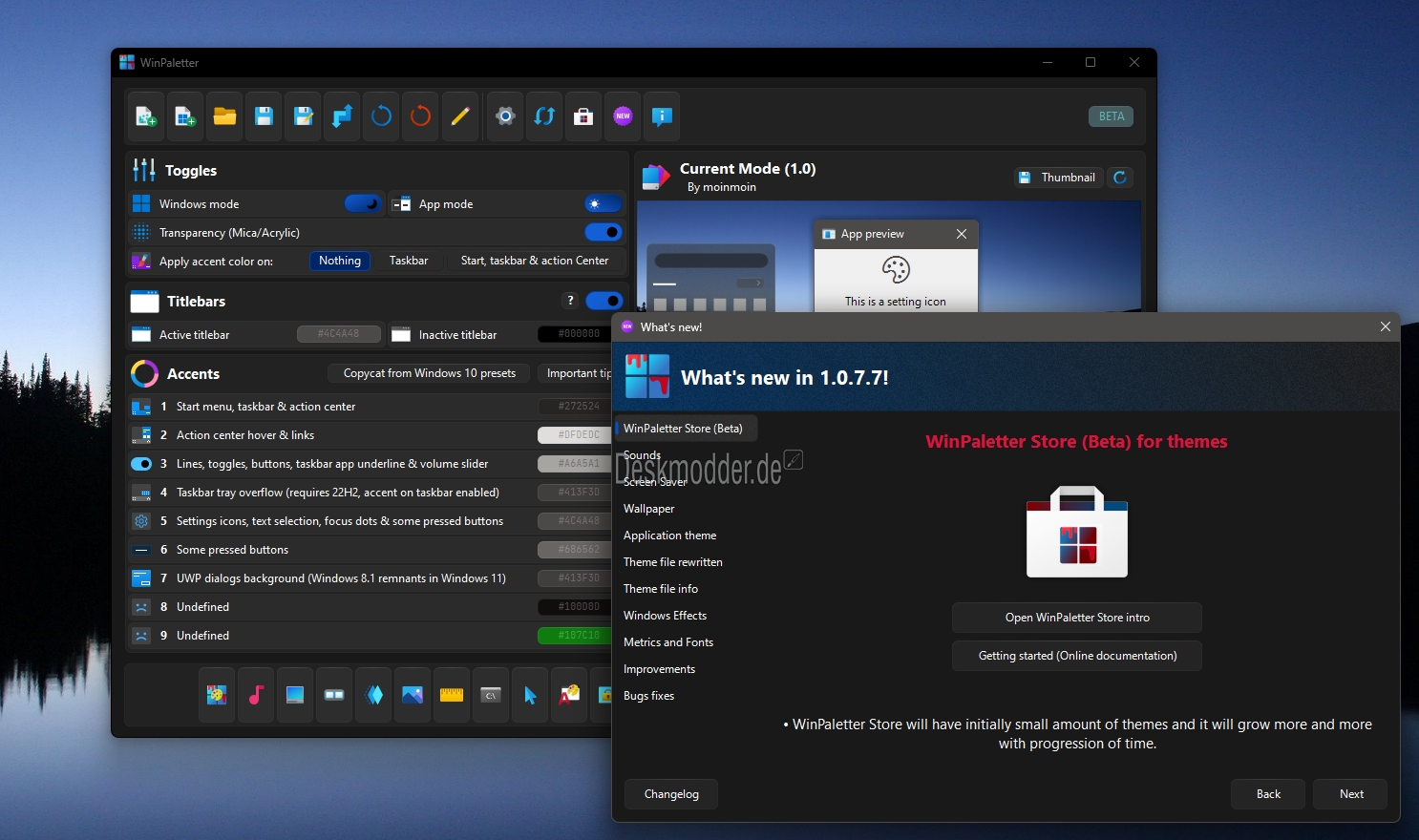Select Start, taskbar & action Center option
1419x840 pixels.
(x=535, y=261)
